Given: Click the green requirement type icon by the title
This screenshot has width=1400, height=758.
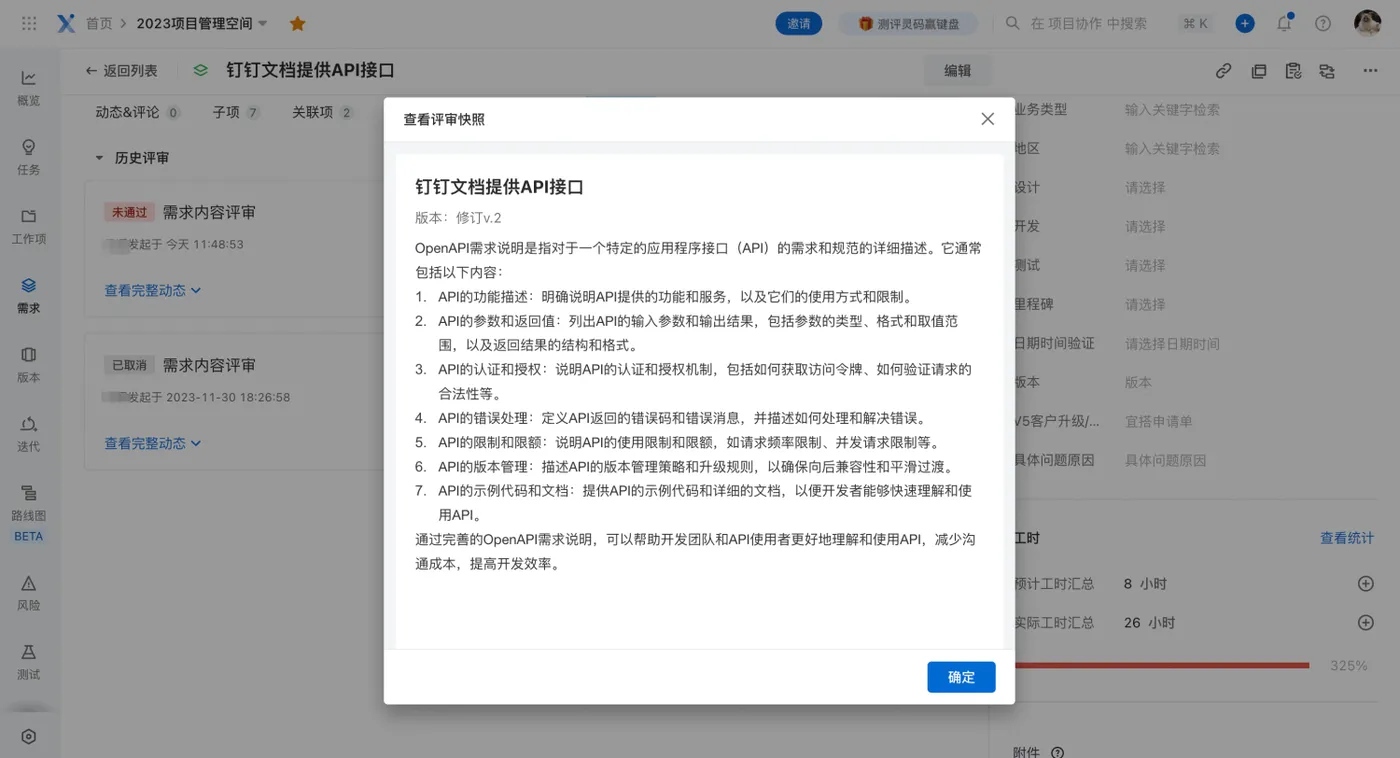Looking at the screenshot, I should coord(201,71).
